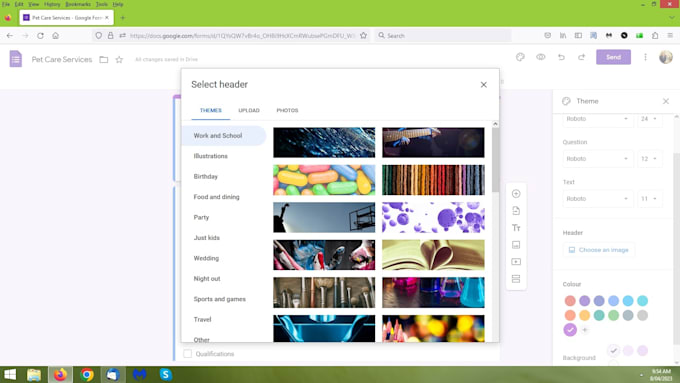Click the Choose an image button
Viewport: 680px width, 383px height.
point(598,250)
